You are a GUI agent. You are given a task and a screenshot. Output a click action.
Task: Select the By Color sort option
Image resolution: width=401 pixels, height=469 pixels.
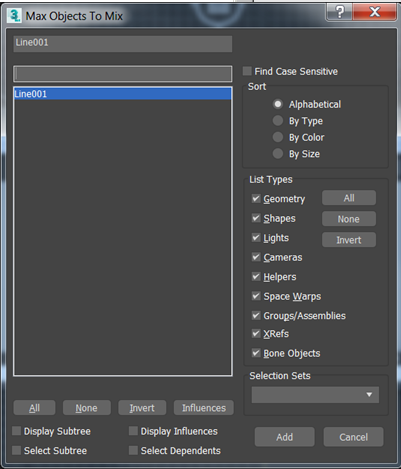point(278,137)
